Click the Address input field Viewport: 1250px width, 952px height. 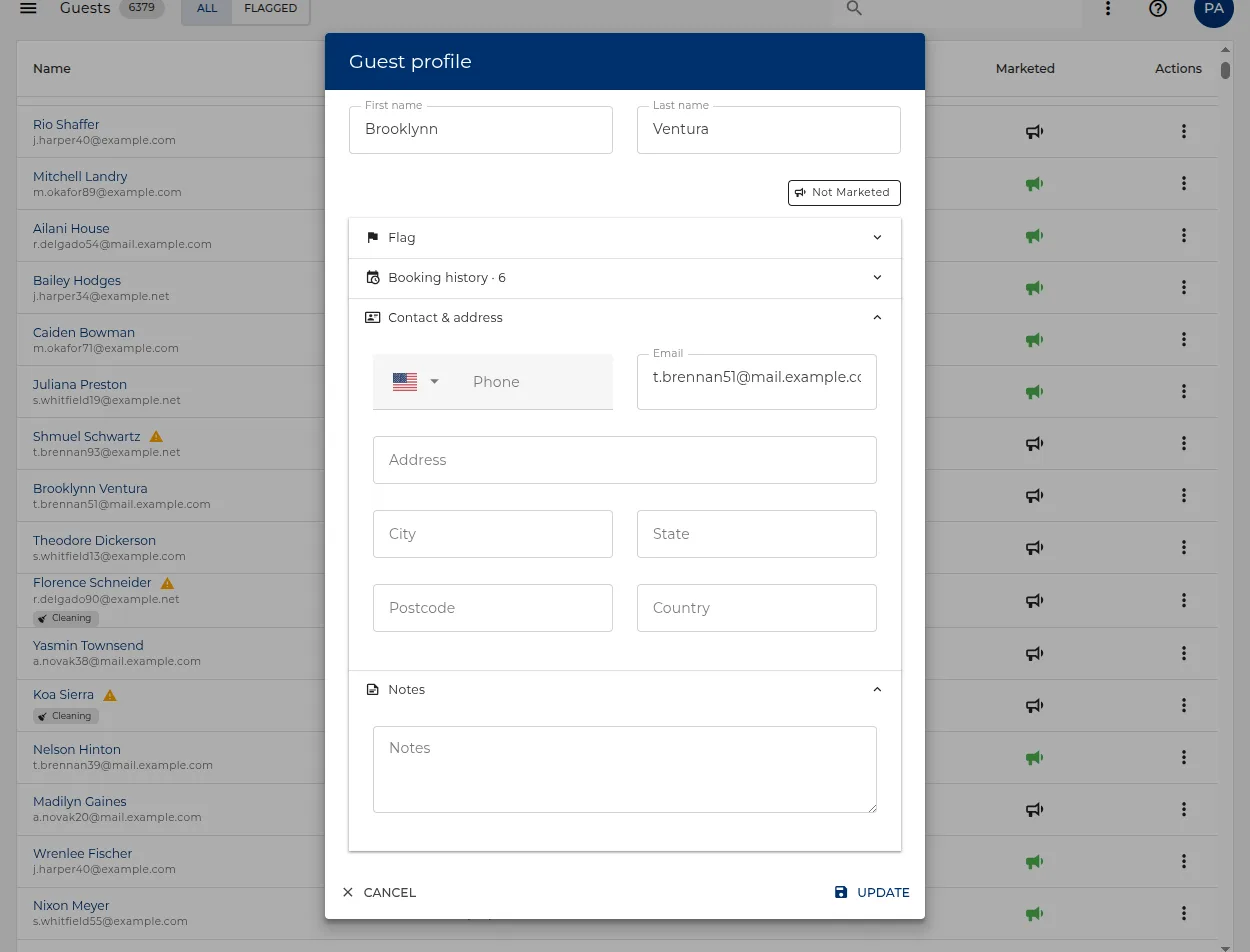click(625, 460)
